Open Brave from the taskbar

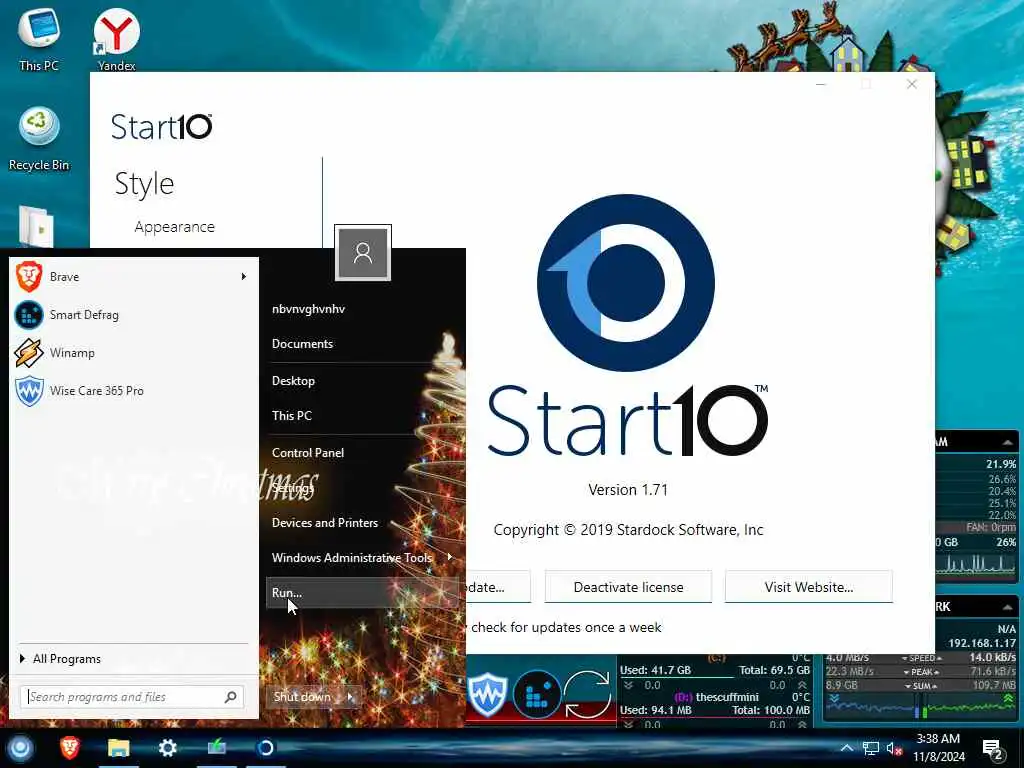pos(69,748)
